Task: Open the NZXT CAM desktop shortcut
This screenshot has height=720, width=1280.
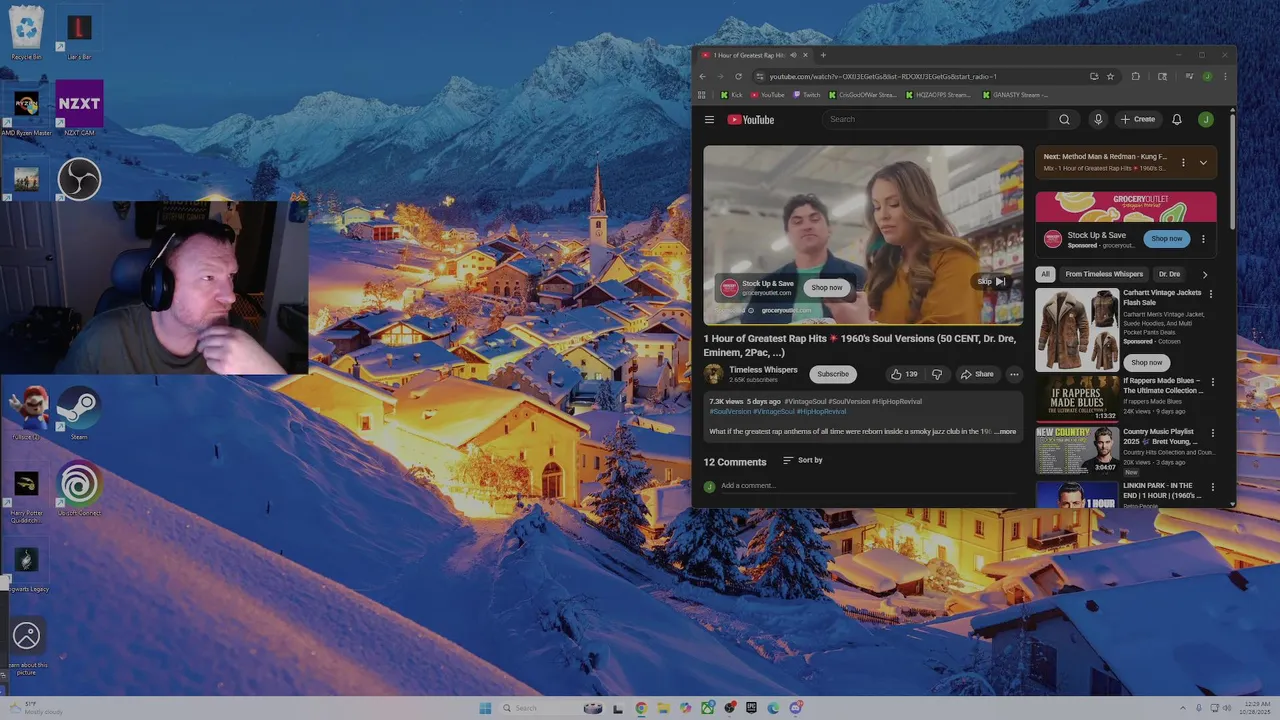Action: click(79, 108)
